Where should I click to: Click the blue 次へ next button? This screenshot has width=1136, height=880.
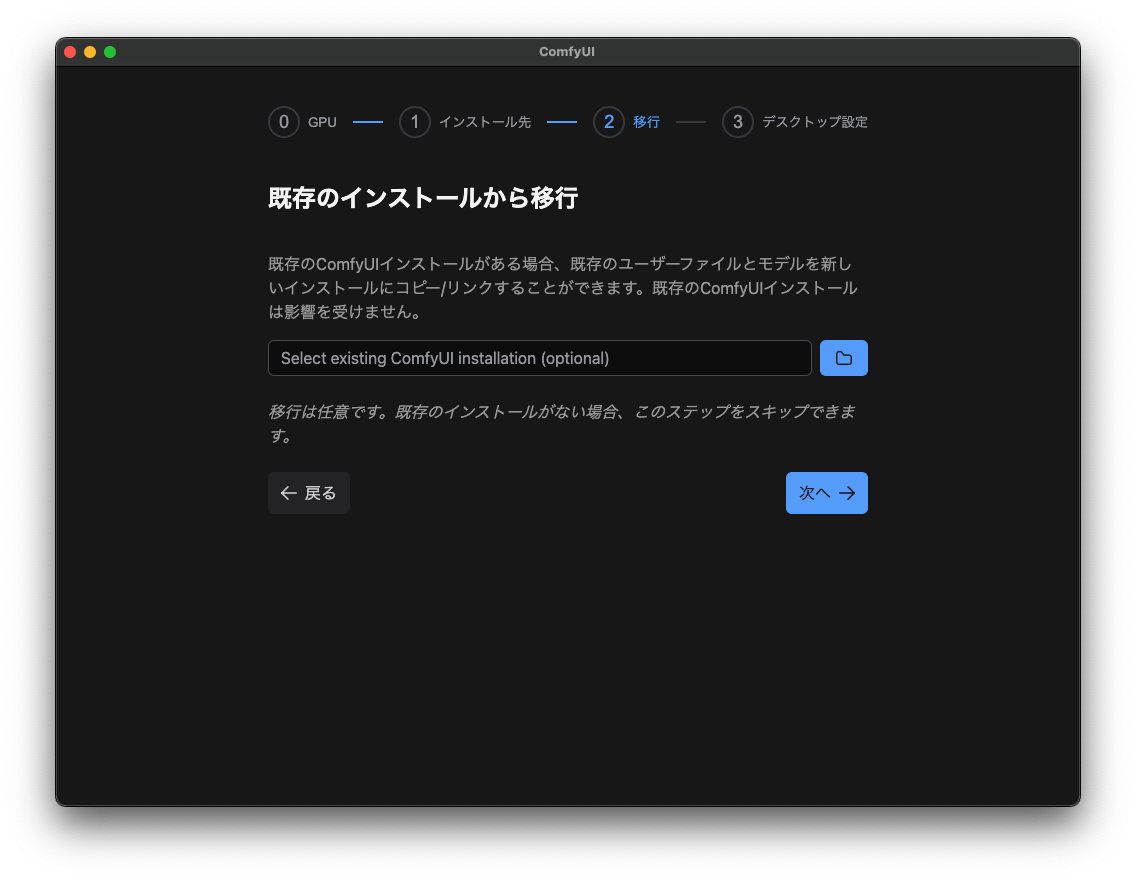[827, 492]
